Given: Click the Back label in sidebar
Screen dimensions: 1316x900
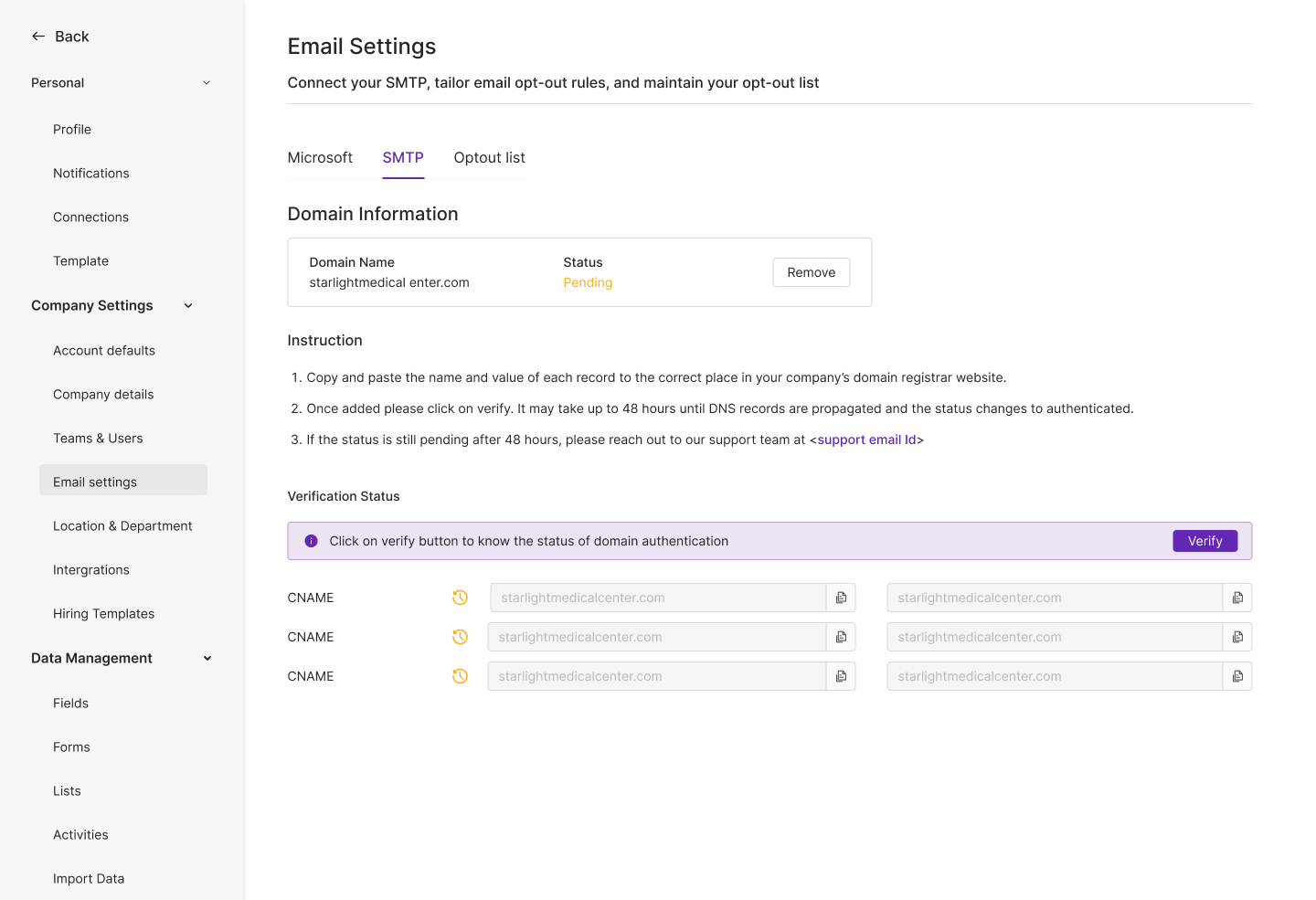Looking at the screenshot, I should [72, 37].
